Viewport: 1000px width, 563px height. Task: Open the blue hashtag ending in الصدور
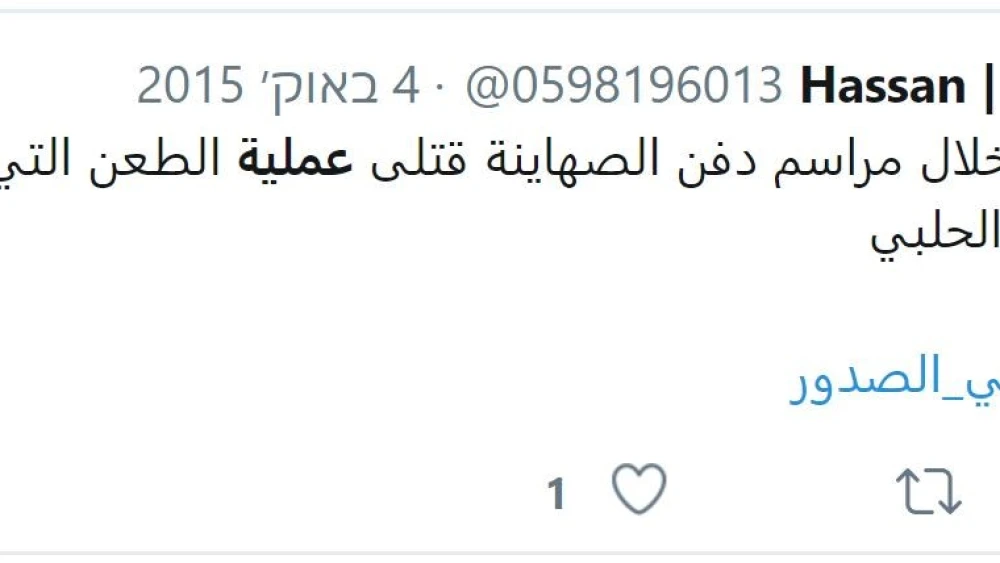point(894,379)
